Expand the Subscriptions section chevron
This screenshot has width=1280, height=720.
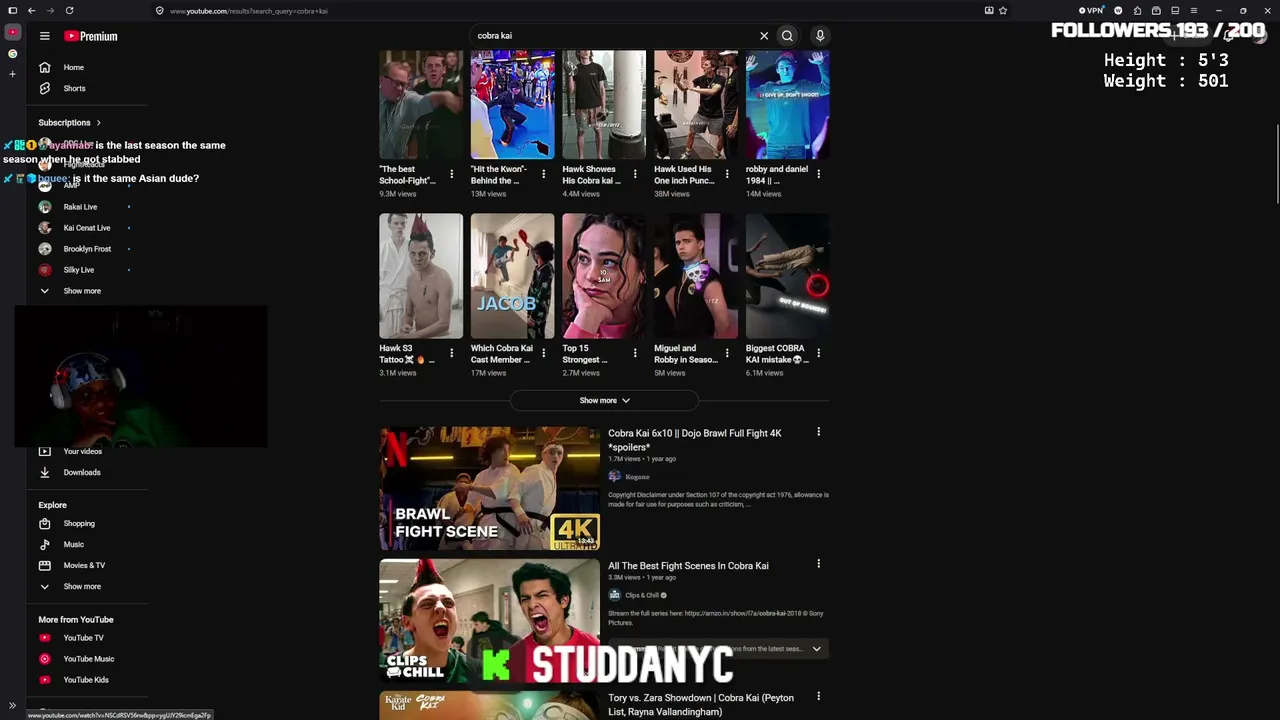click(98, 123)
